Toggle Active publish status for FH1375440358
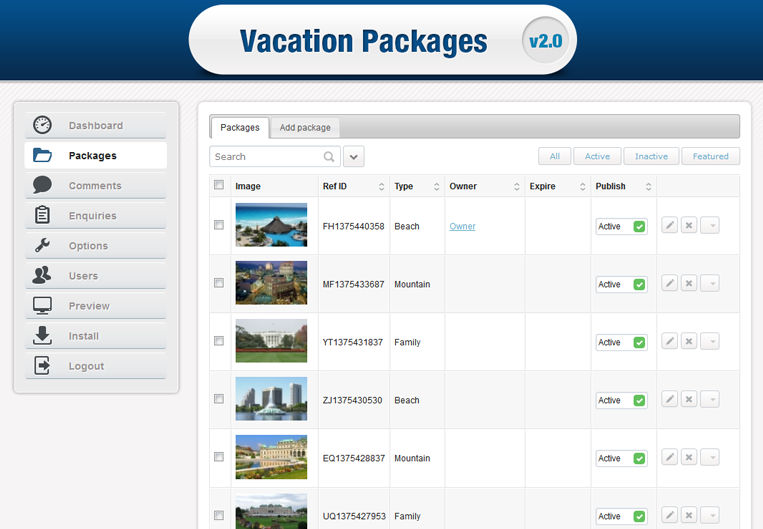The height and width of the screenshot is (529, 763). tap(621, 226)
